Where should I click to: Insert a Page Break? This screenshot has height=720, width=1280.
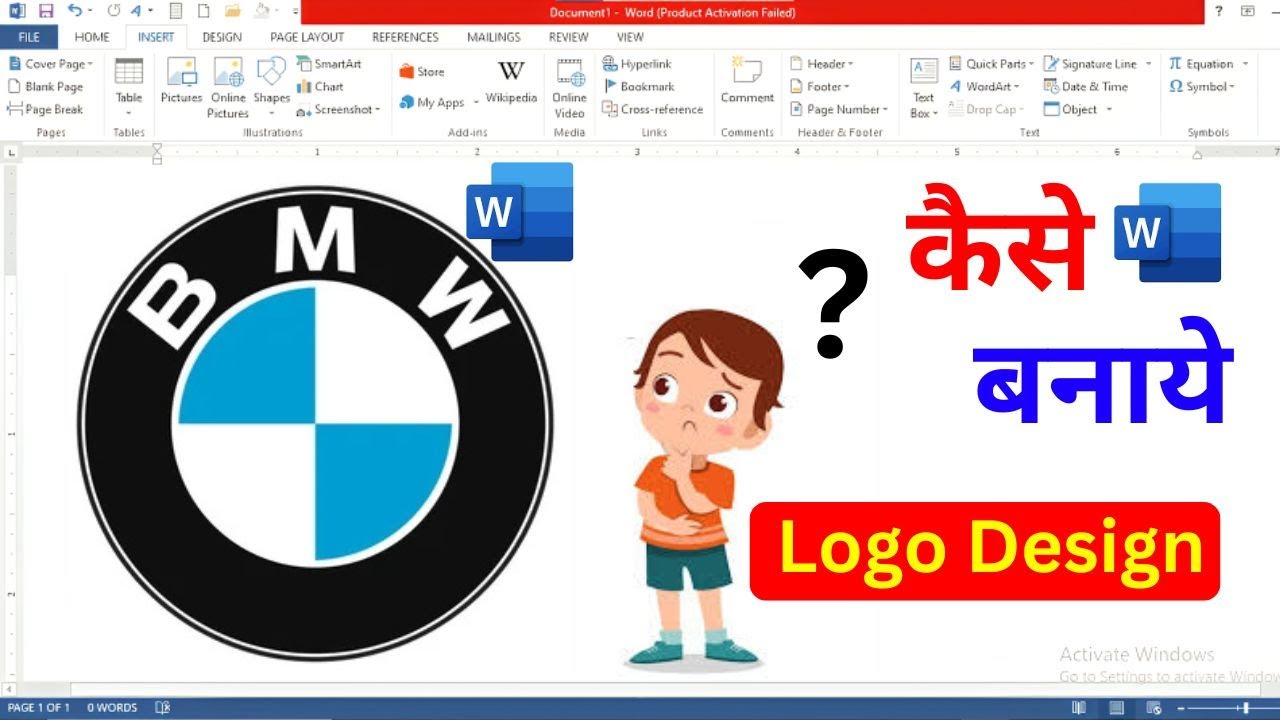point(46,109)
